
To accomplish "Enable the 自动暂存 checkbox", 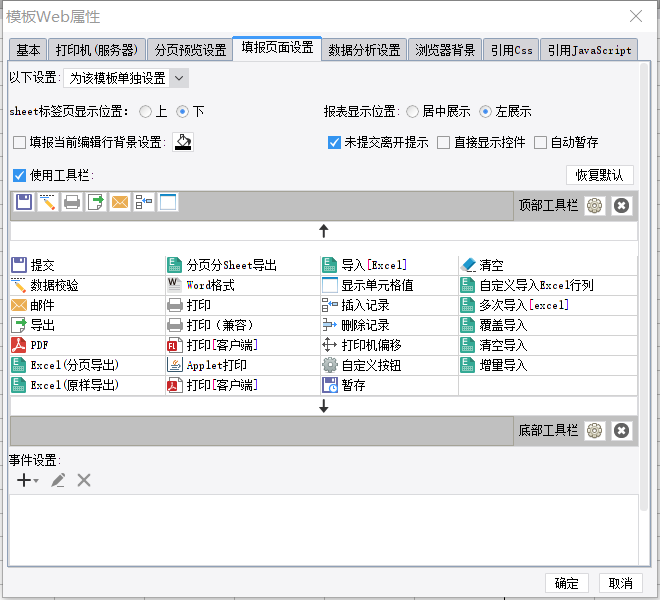I will point(540,142).
